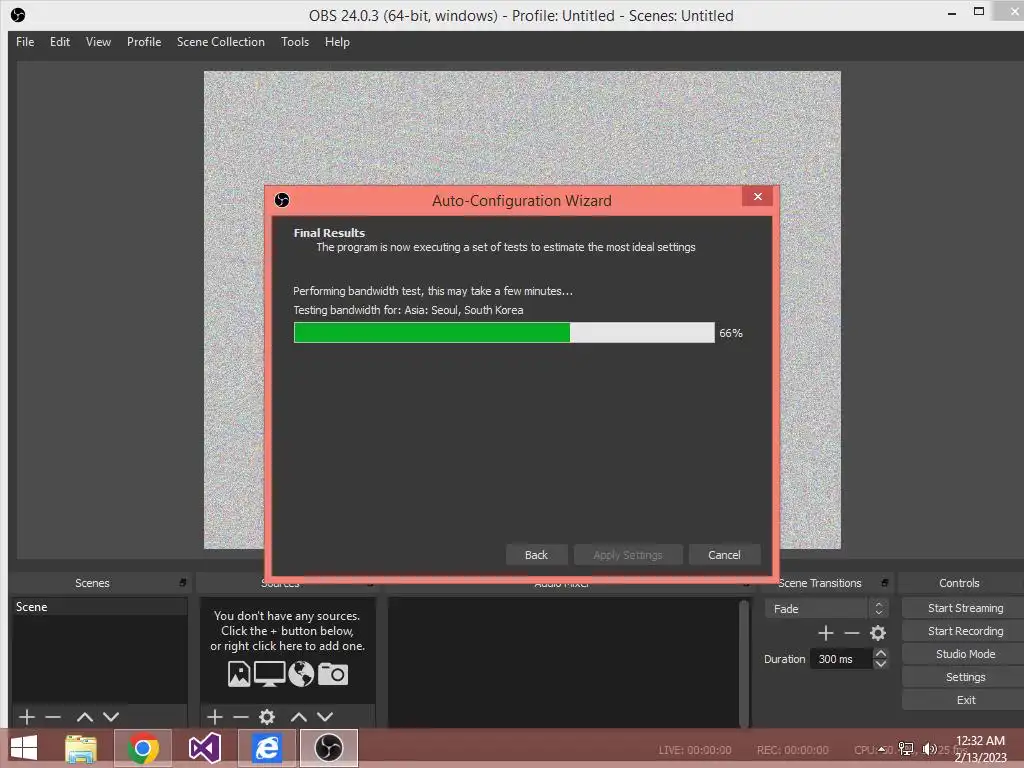
Task: Undock the Scenes panel with the float icon
Action: (x=183, y=583)
